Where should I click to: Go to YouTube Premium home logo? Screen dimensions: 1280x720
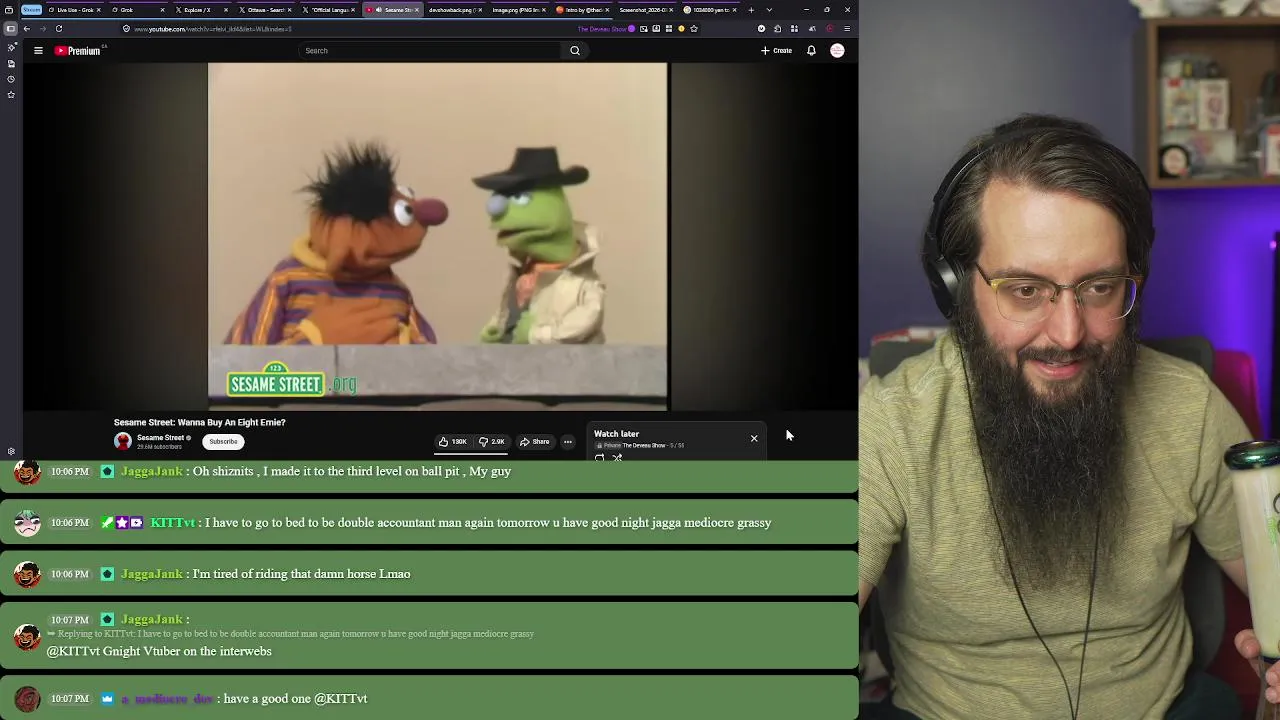click(78, 51)
